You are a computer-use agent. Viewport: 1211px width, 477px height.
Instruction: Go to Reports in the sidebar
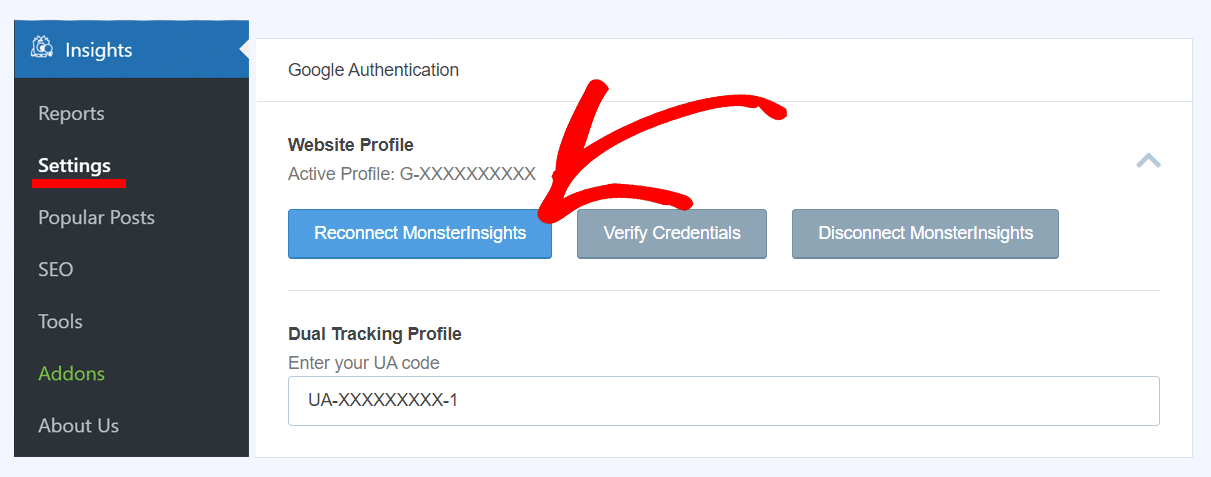tap(71, 113)
